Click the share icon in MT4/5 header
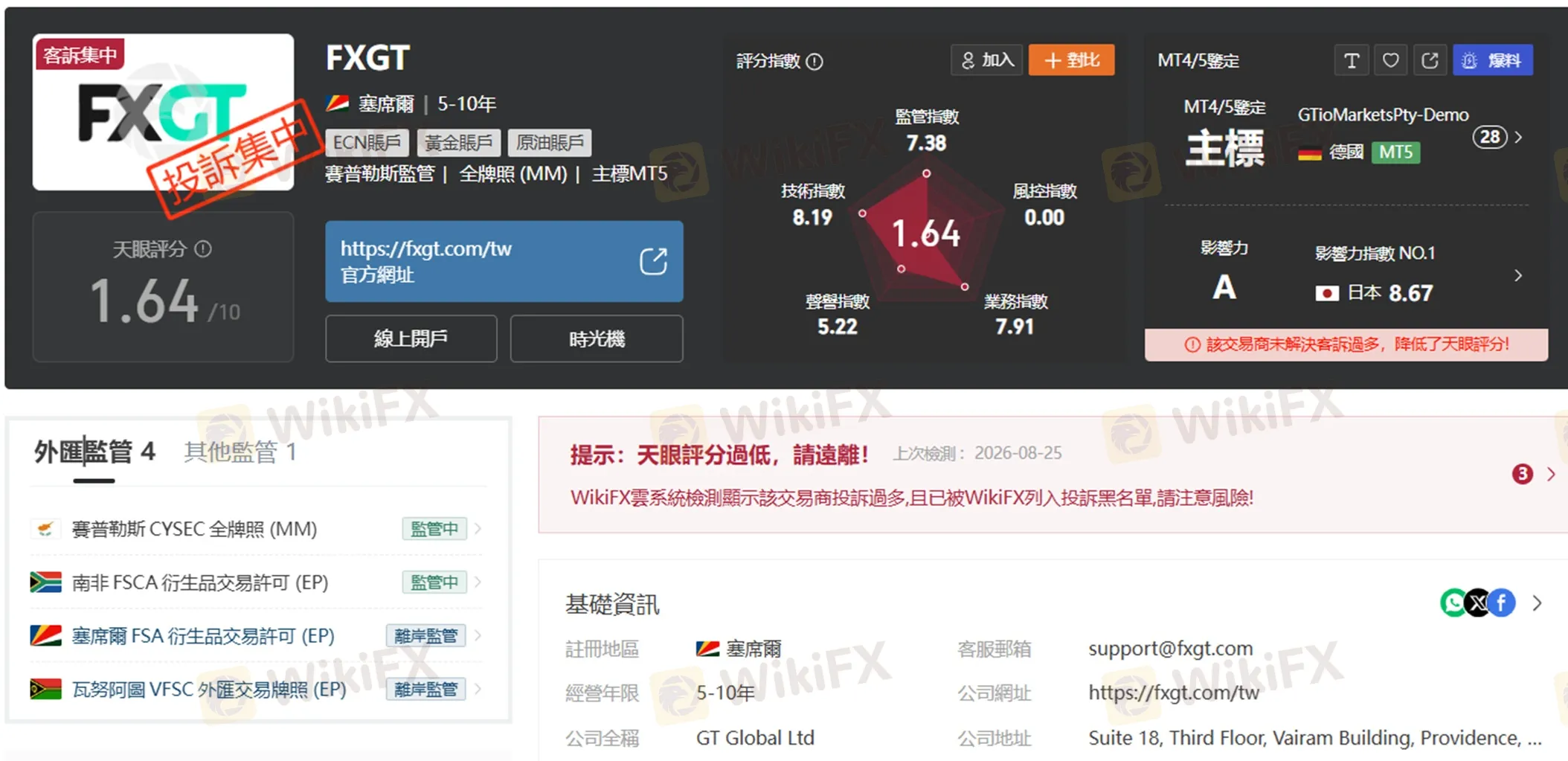 point(1429,60)
